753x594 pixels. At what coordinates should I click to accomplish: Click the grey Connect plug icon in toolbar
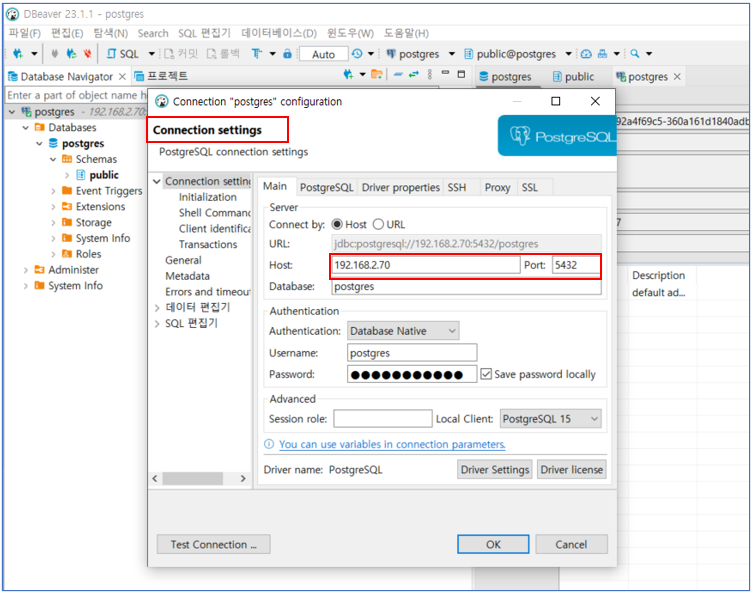(x=55, y=53)
